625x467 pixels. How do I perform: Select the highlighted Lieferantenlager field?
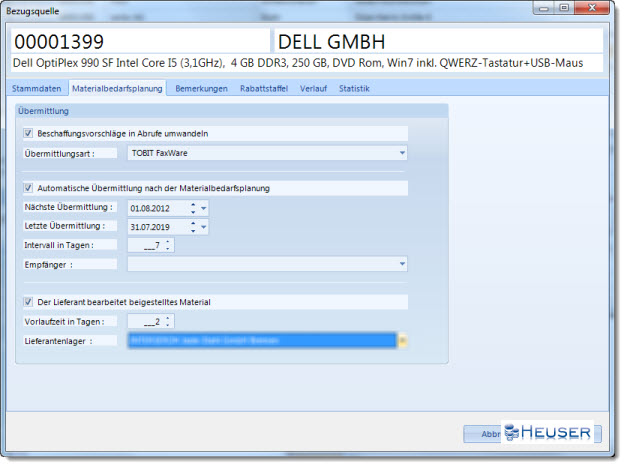(262, 340)
